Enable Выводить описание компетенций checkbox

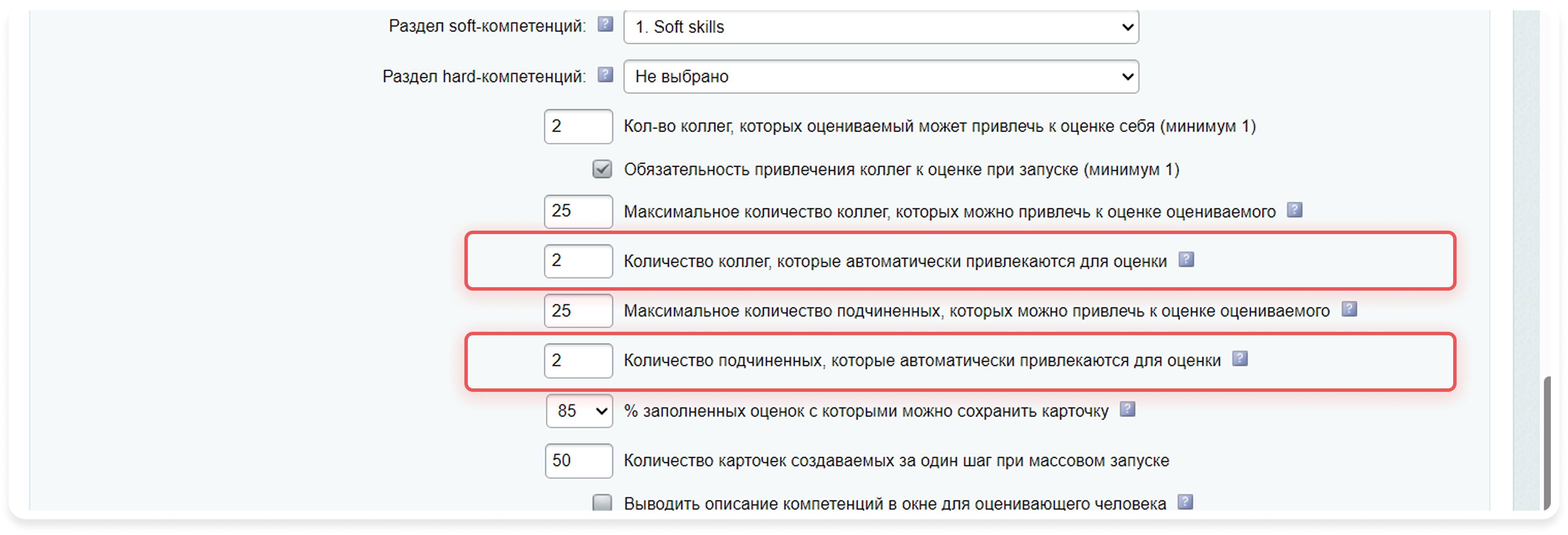[x=602, y=503]
